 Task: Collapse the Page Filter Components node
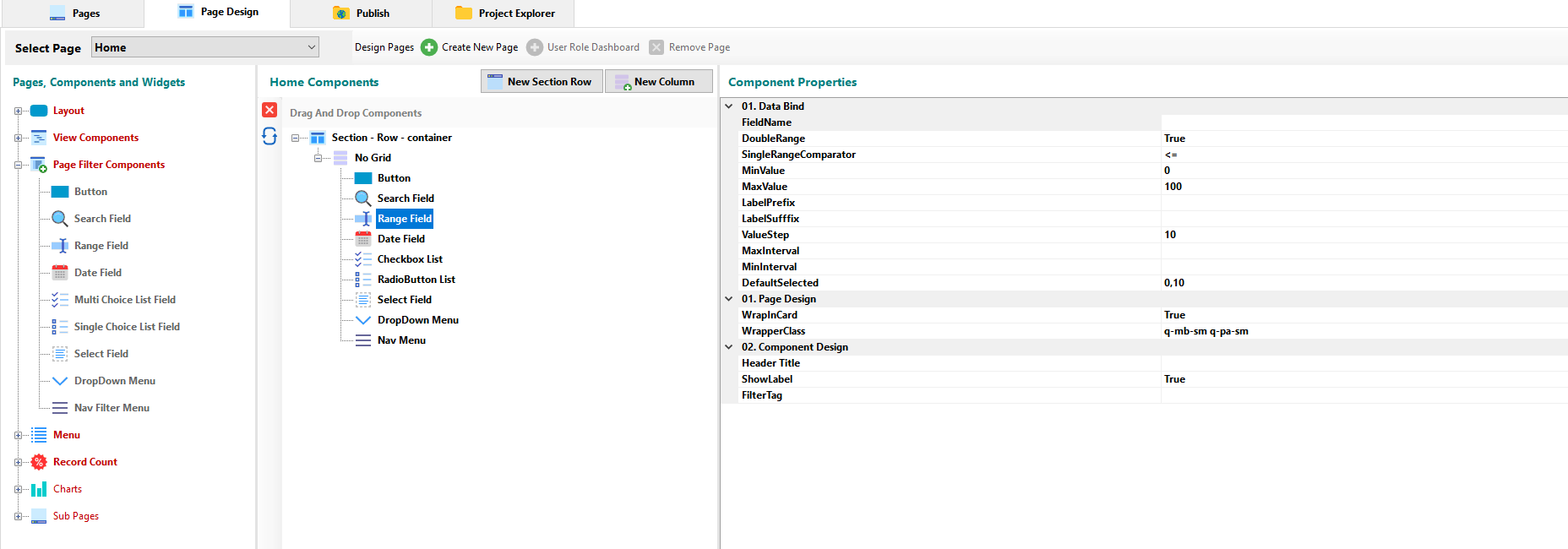pyautogui.click(x=18, y=165)
